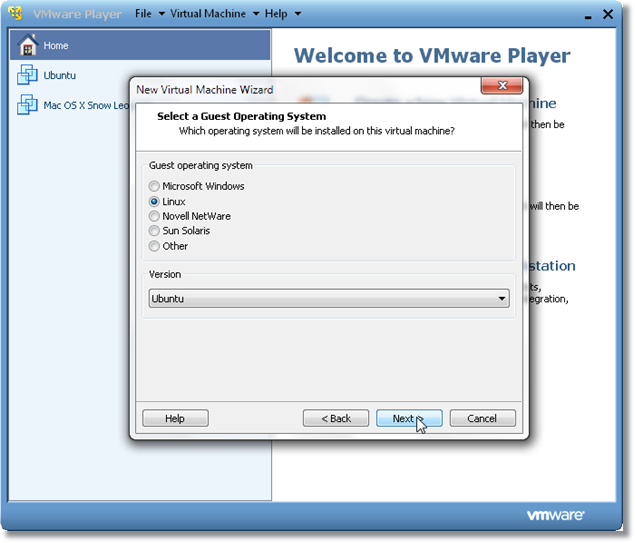Open the File menu
The image size is (635, 543).
click(143, 13)
